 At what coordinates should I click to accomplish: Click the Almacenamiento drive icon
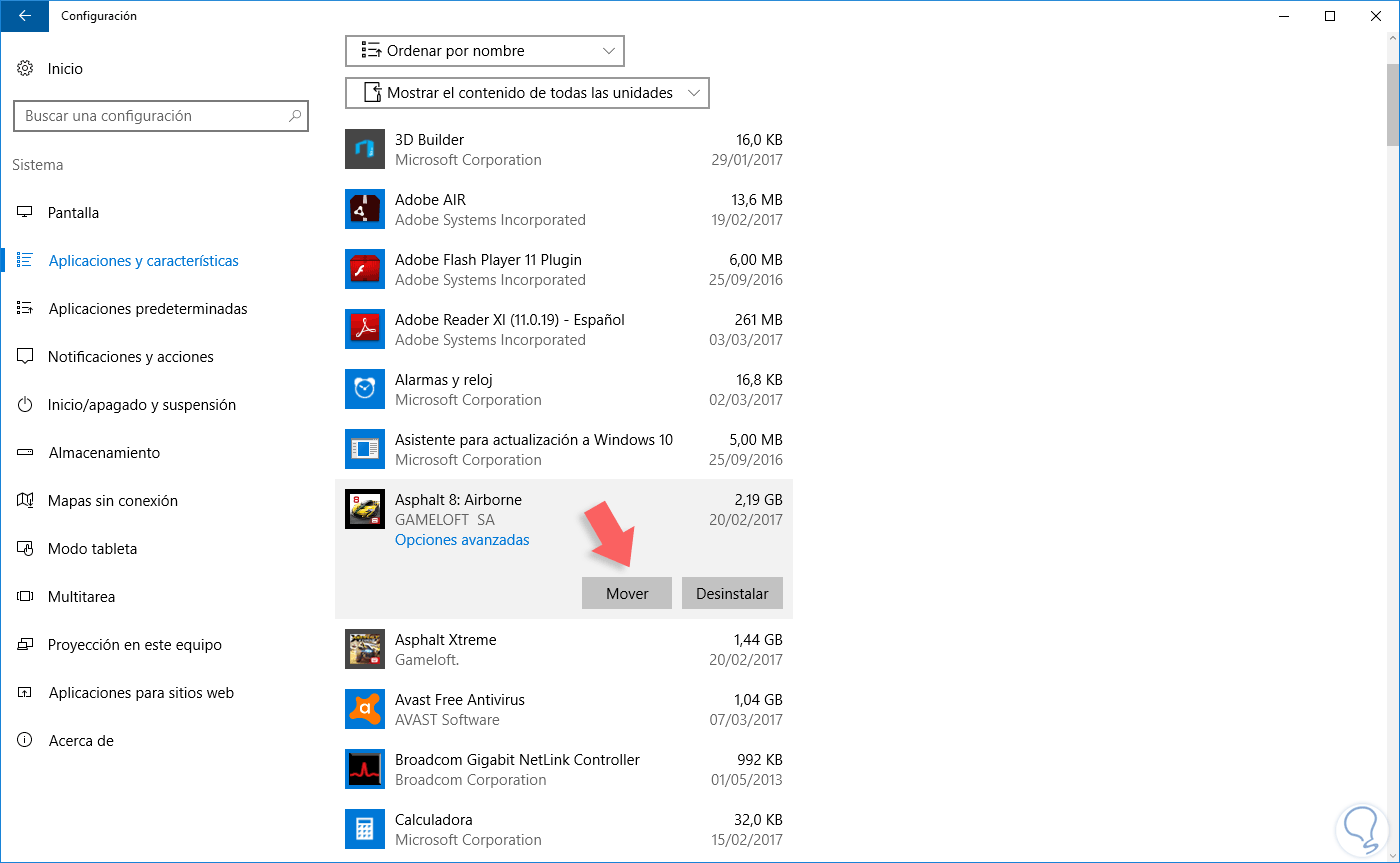[25, 453]
